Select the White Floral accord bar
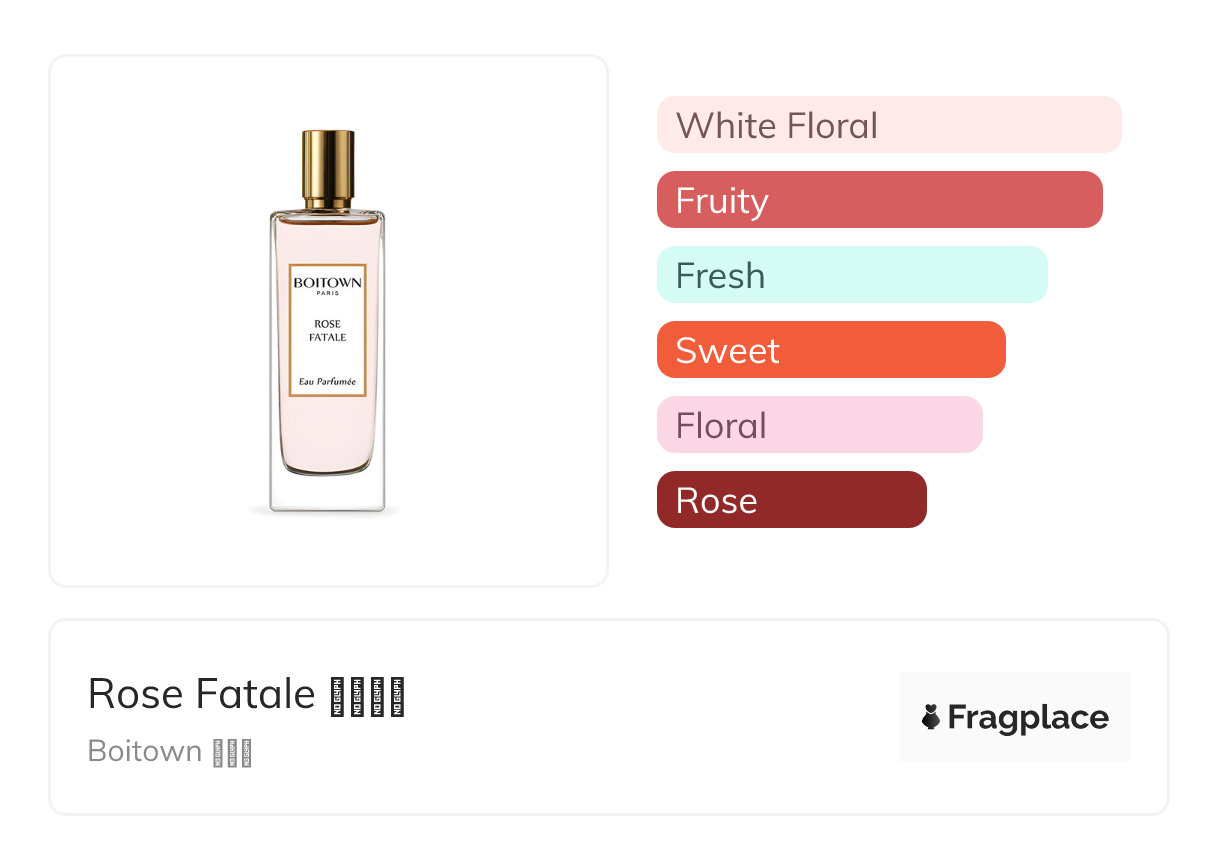 tap(888, 125)
